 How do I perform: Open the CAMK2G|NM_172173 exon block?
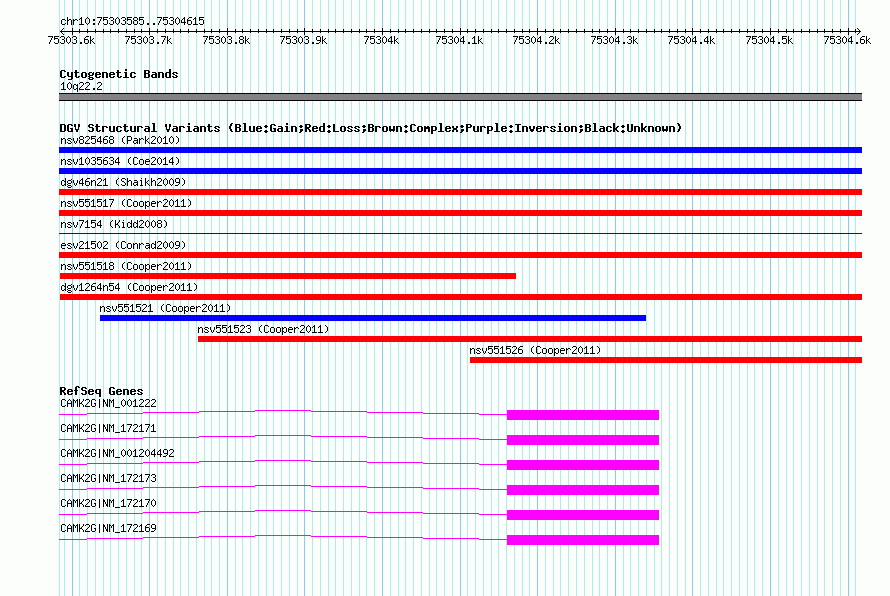coord(583,490)
